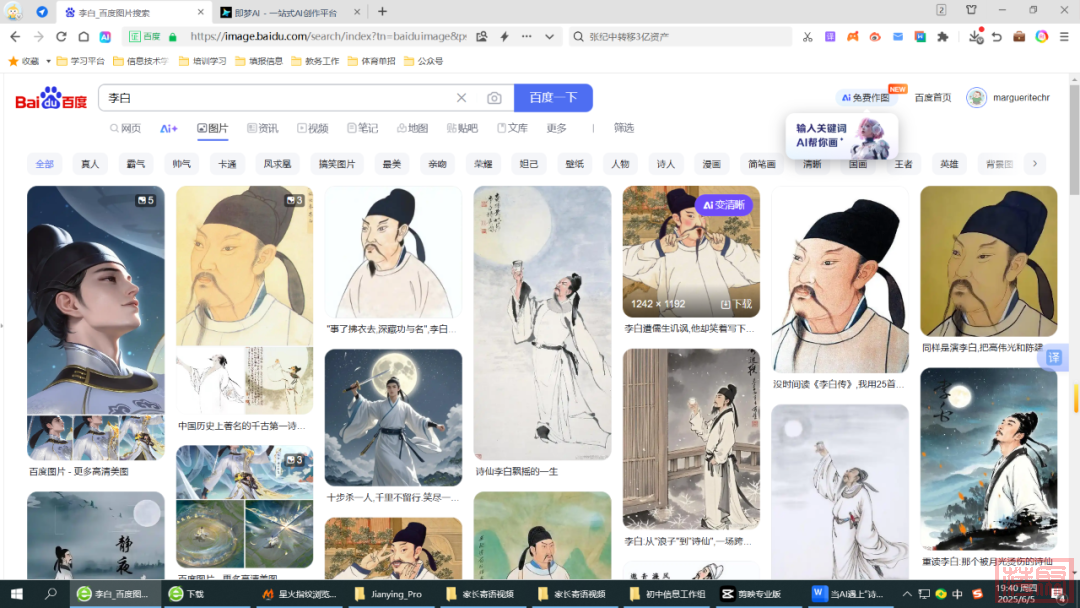Viewport: 1080px width, 608px height.
Task: Open the Ai免费作图 link
Action: tap(865, 98)
